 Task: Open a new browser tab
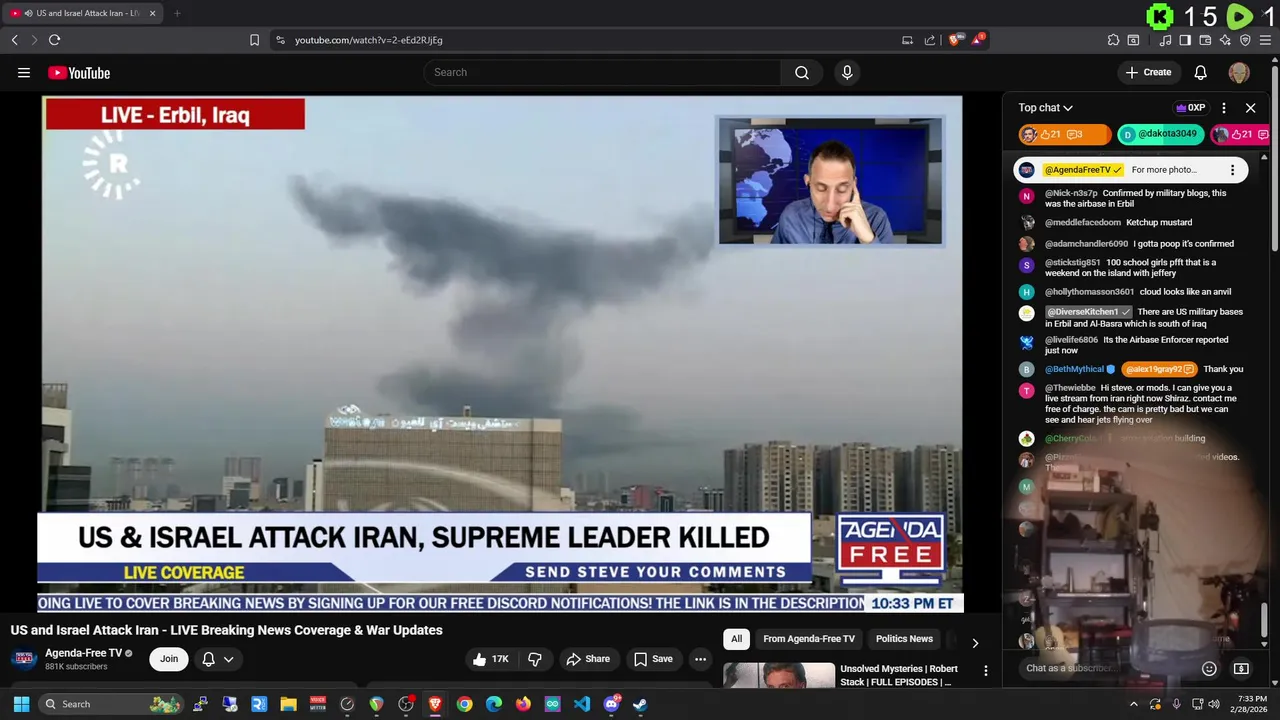coord(177,13)
